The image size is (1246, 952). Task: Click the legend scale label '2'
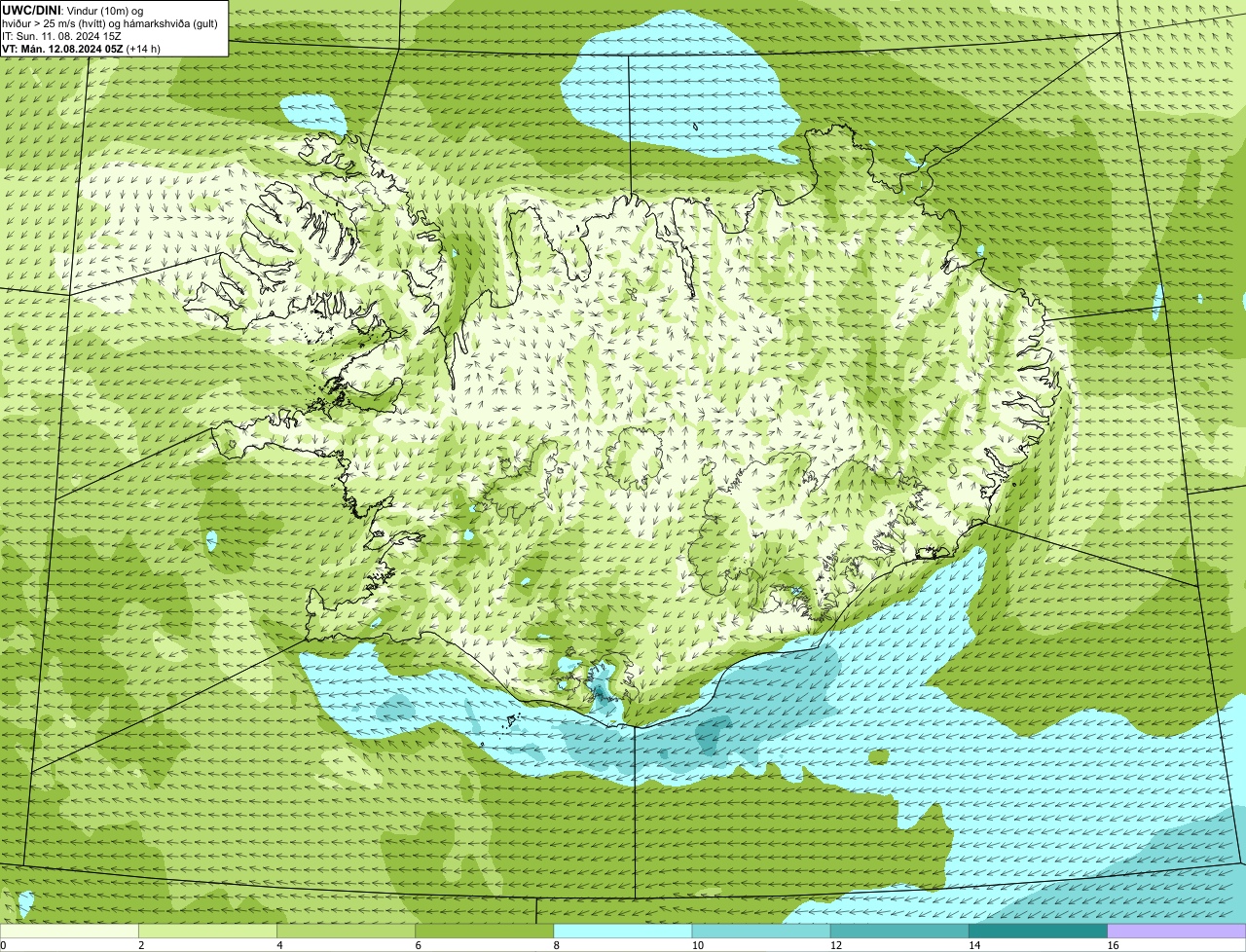pos(141,945)
